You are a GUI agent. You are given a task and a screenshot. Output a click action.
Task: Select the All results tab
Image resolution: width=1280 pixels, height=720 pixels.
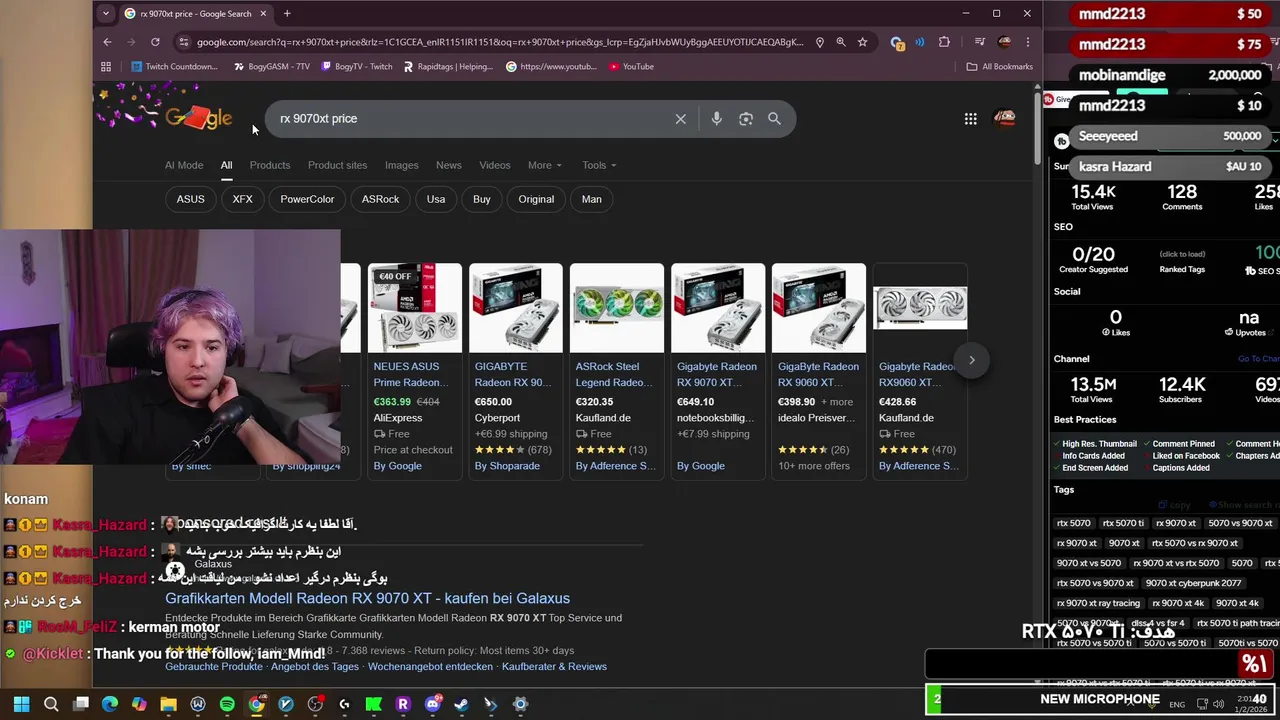226,165
